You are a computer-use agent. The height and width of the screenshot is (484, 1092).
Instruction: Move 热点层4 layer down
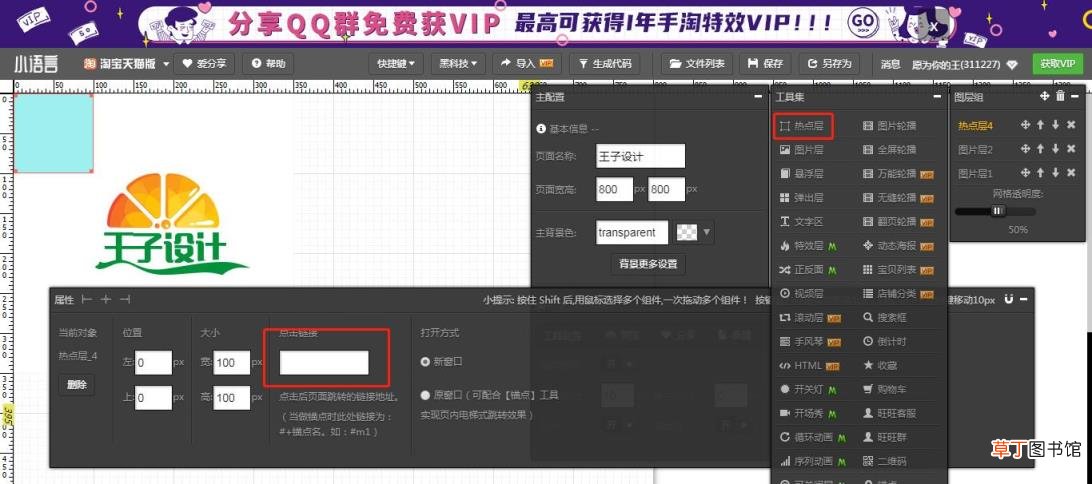click(1055, 125)
